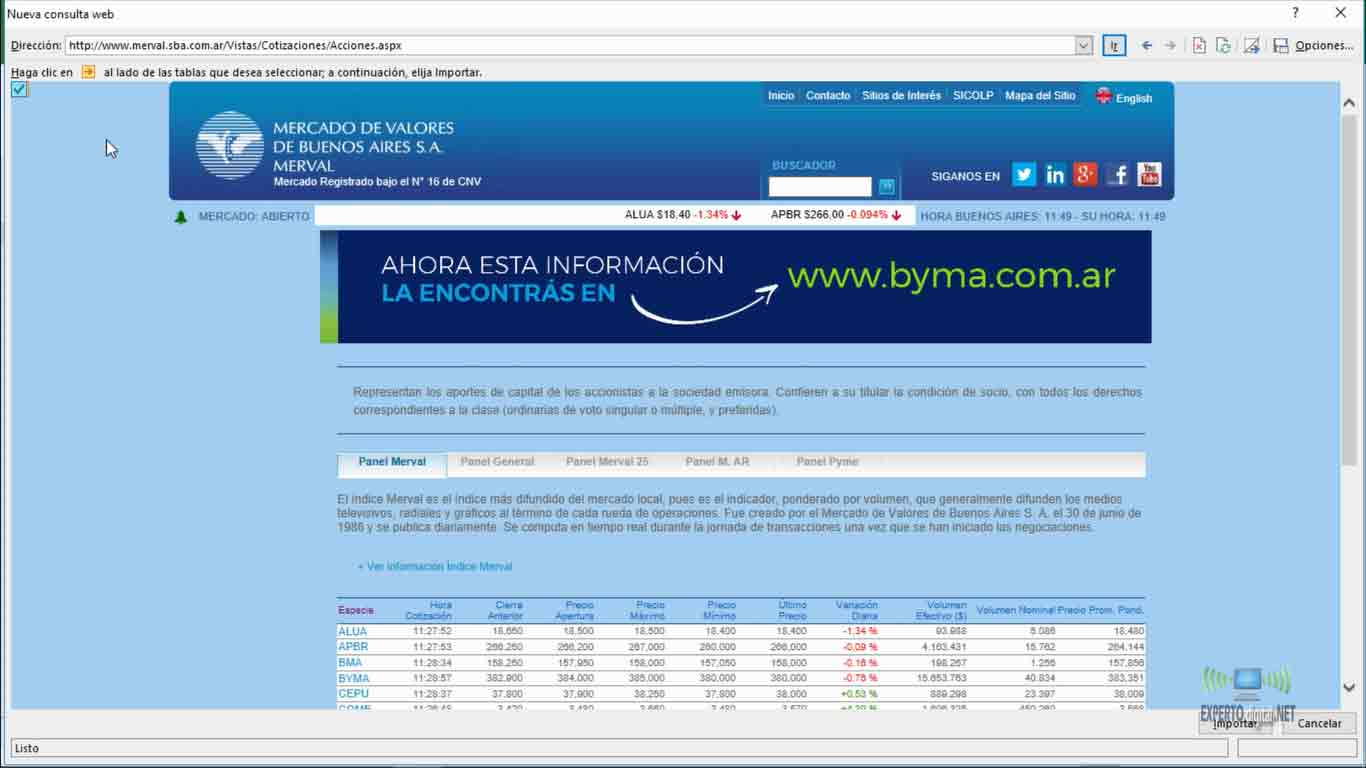The image size is (1366, 768).
Task: Click the save query icon
Action: pyautogui.click(x=1281, y=45)
